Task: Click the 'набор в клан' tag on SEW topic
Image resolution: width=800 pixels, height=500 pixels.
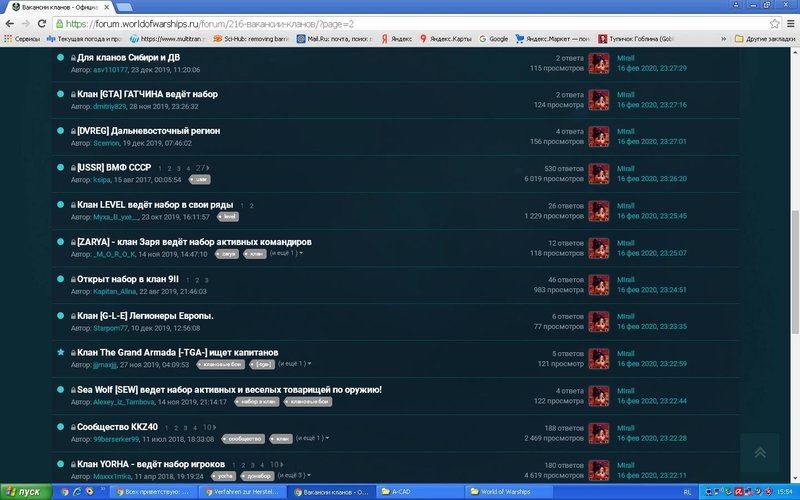Action: click(257, 402)
